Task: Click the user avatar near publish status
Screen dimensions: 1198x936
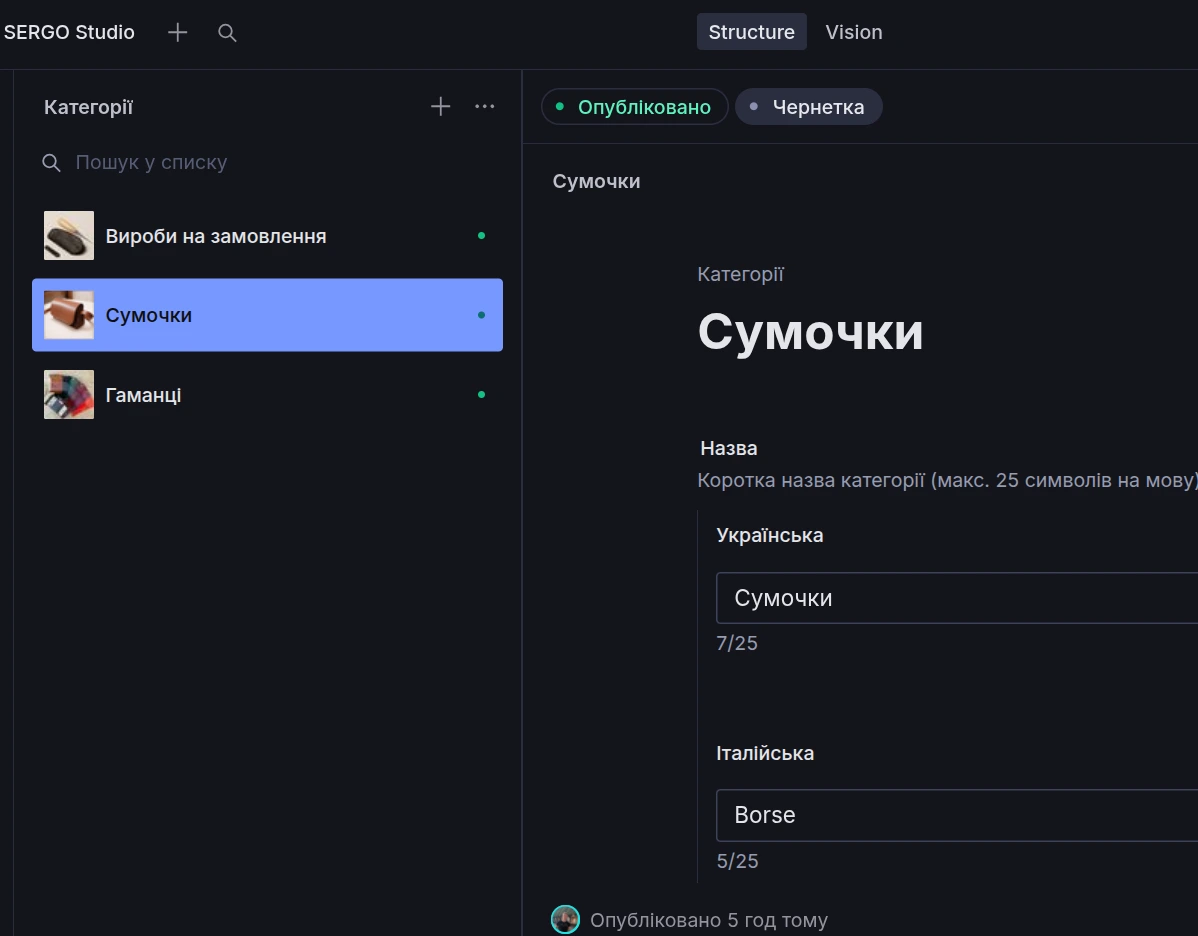Action: click(565, 919)
